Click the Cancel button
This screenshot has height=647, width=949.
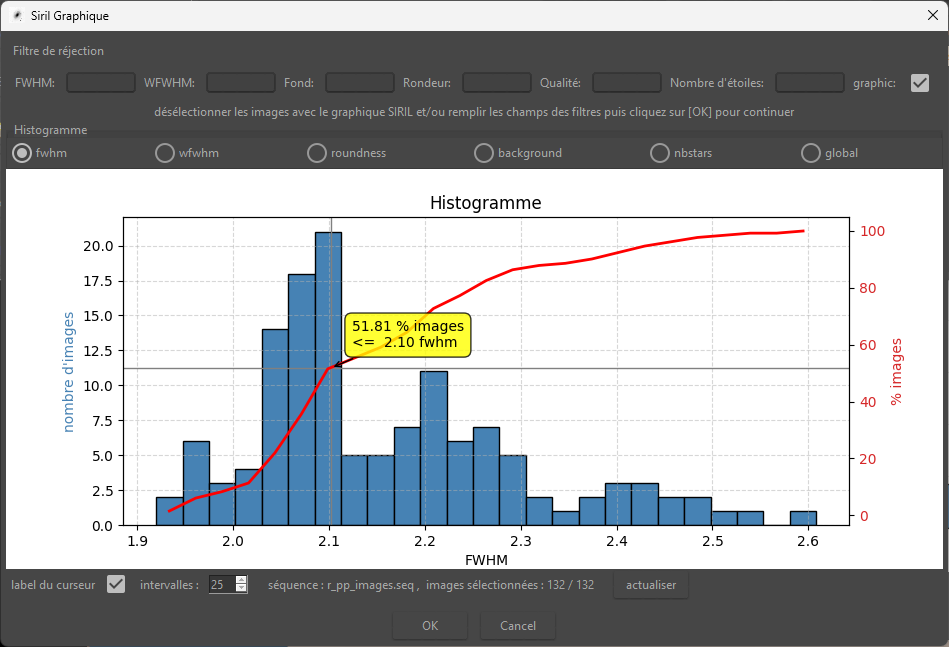pos(517,626)
